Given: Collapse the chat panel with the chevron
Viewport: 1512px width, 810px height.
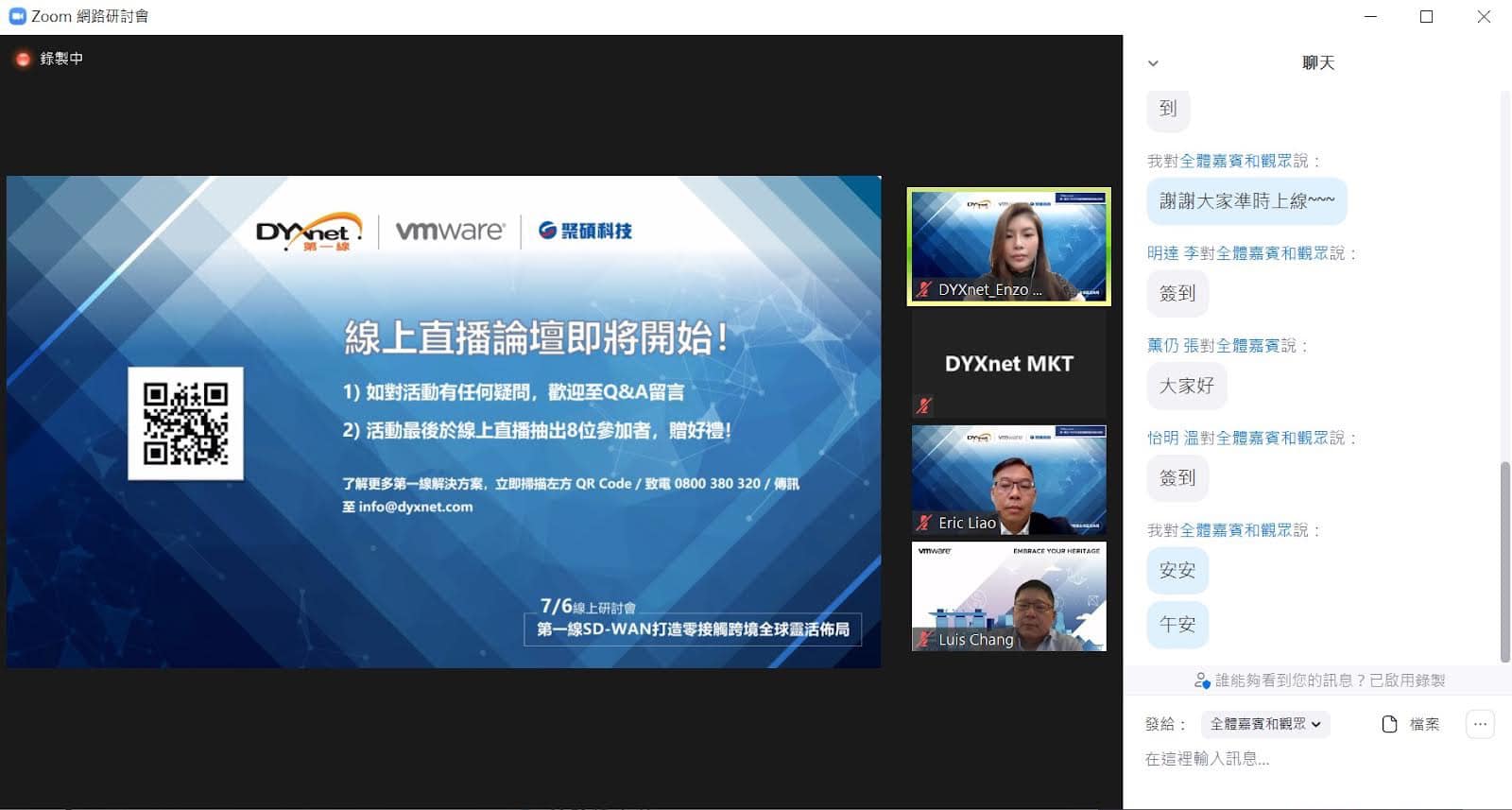Looking at the screenshot, I should click(x=1153, y=63).
